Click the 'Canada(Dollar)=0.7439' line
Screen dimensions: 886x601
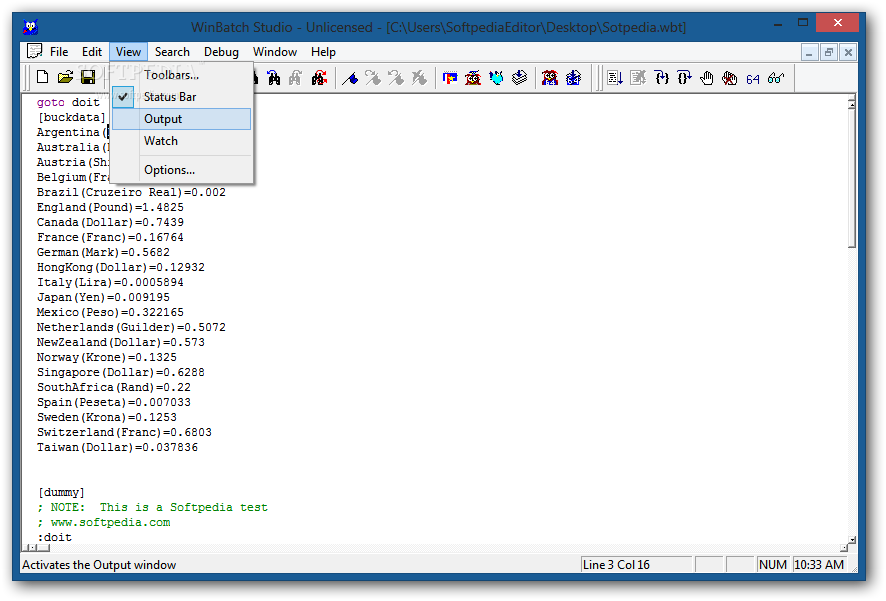coord(110,222)
